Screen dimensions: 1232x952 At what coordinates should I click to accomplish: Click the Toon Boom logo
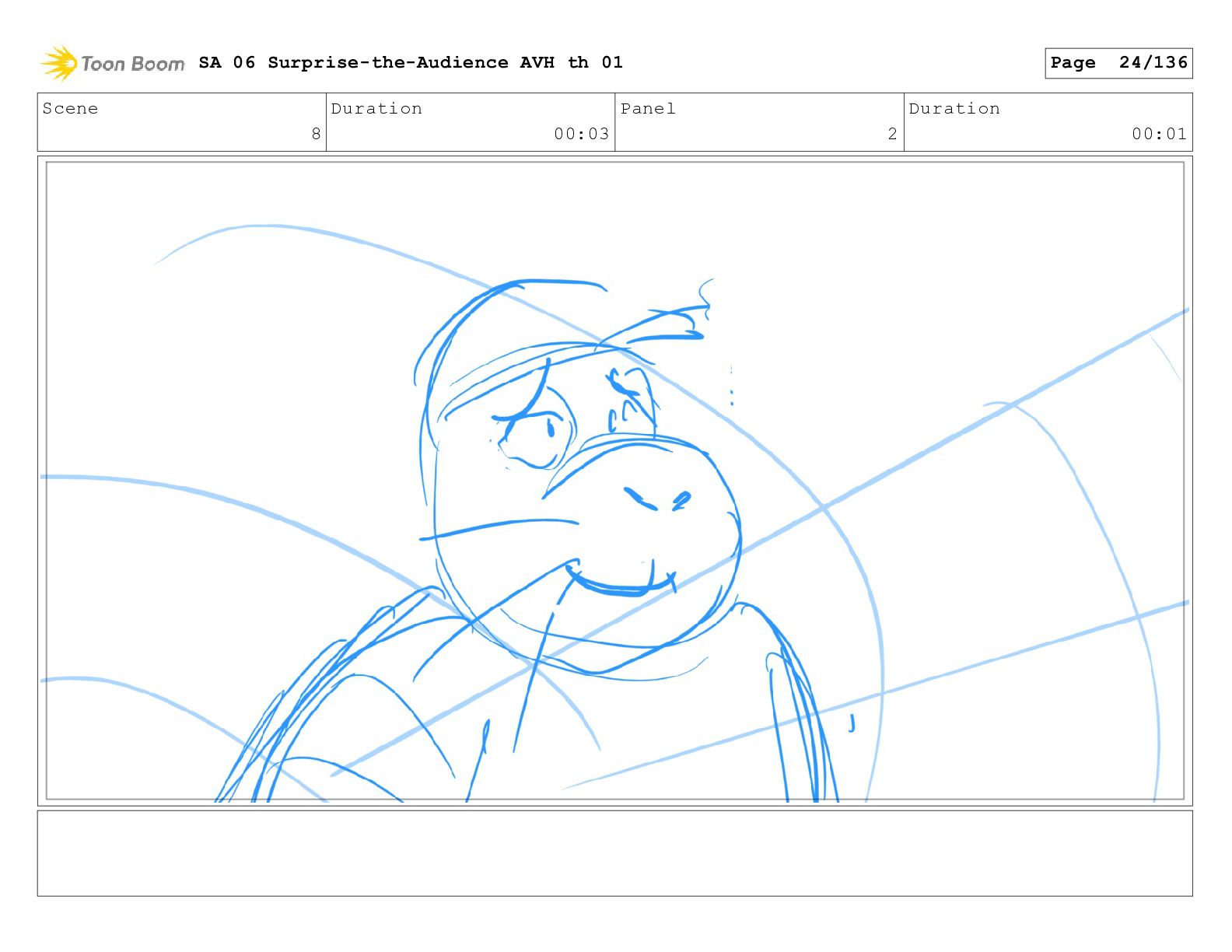[113, 63]
